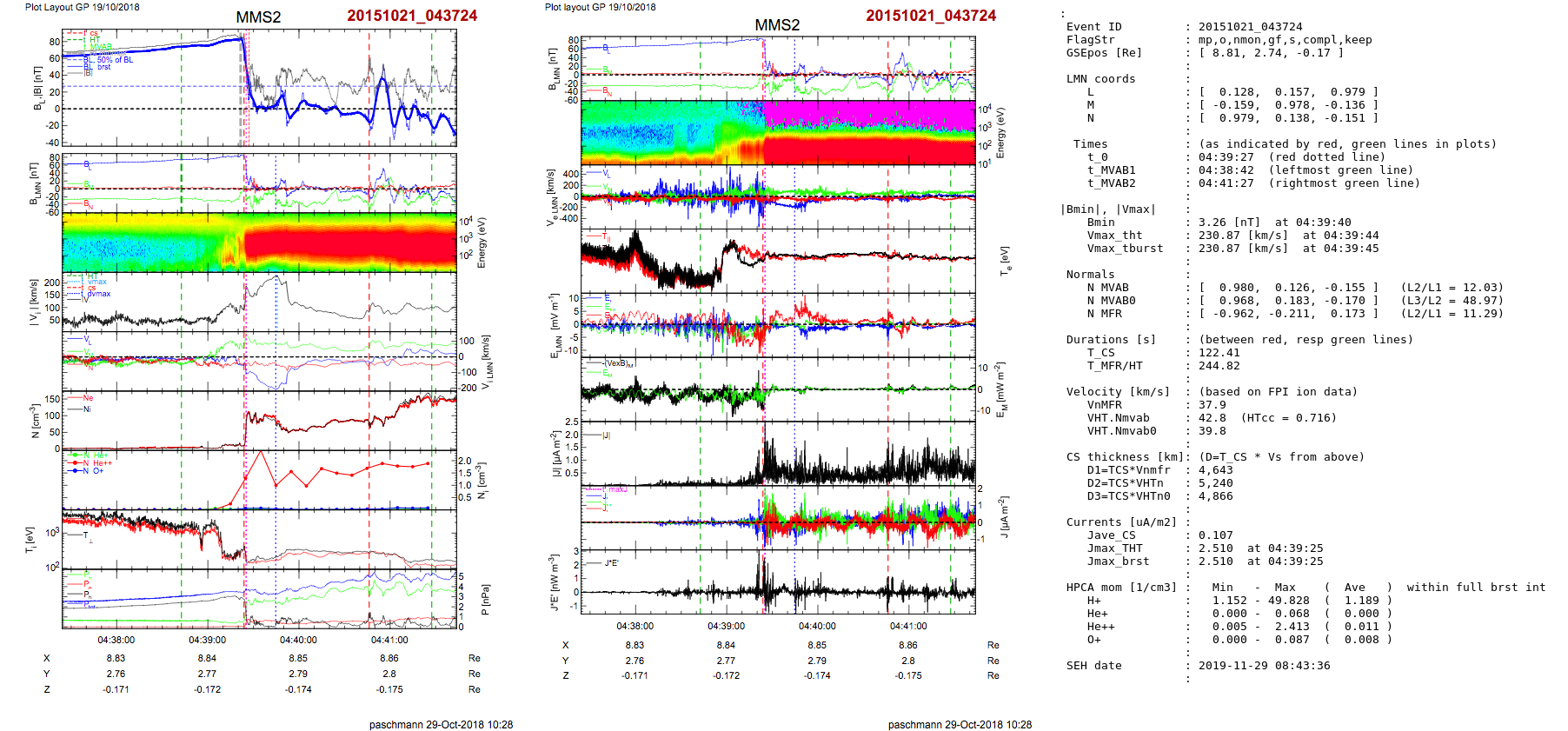Screen dimensions: 1568x731
Task: Click the 04:40:00 tick label under left plot
Action: tap(298, 640)
